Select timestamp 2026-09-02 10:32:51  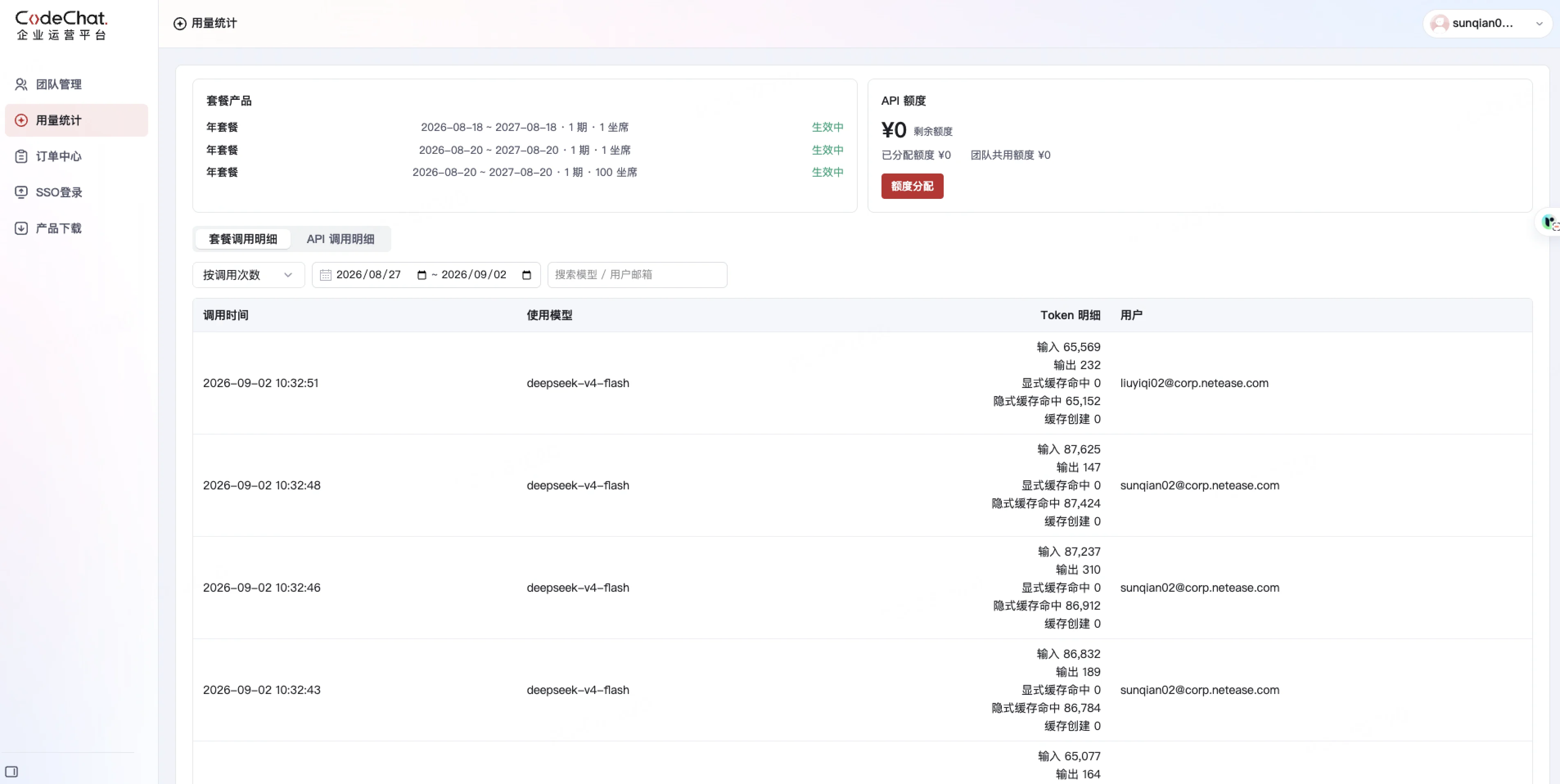pos(260,383)
